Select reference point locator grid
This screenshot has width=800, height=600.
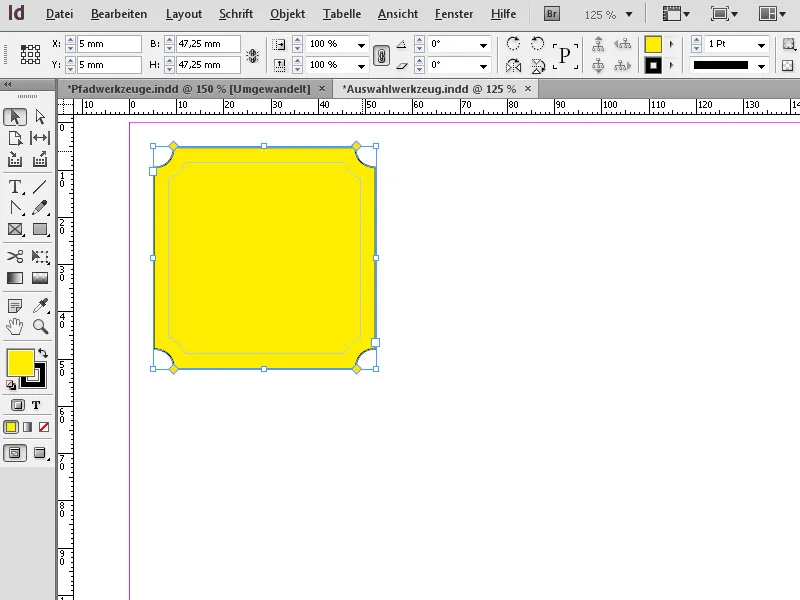pyautogui.click(x=30, y=54)
